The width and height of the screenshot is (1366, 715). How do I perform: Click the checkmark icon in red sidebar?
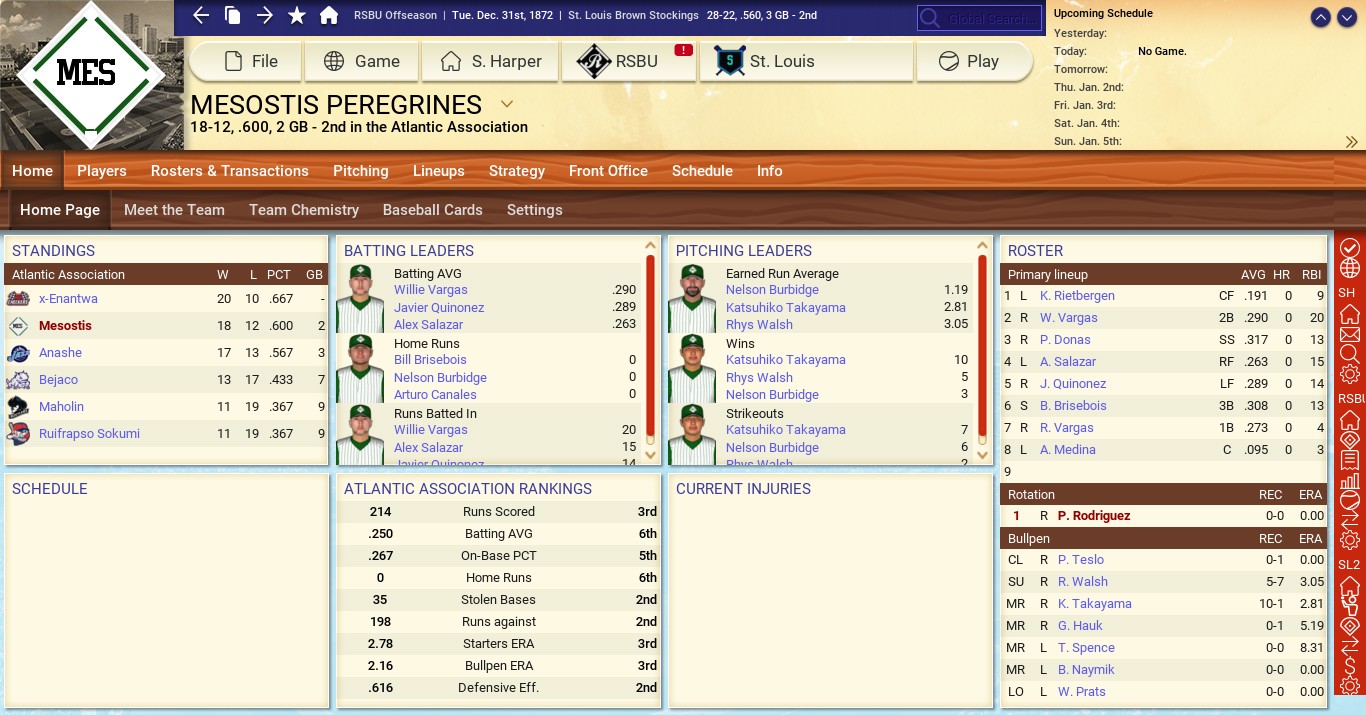coord(1350,247)
